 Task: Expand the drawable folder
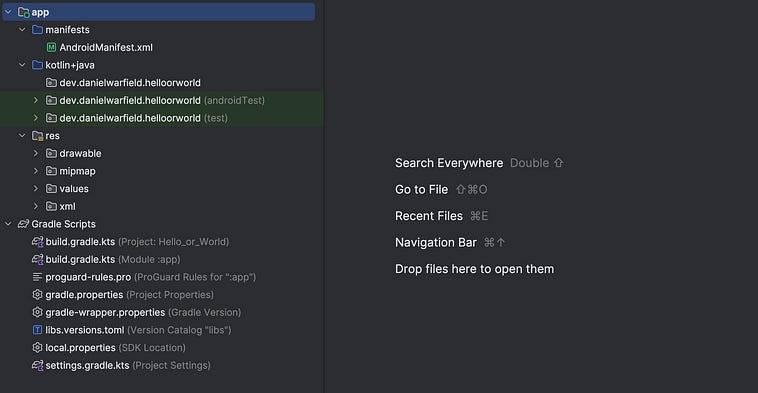(36, 153)
